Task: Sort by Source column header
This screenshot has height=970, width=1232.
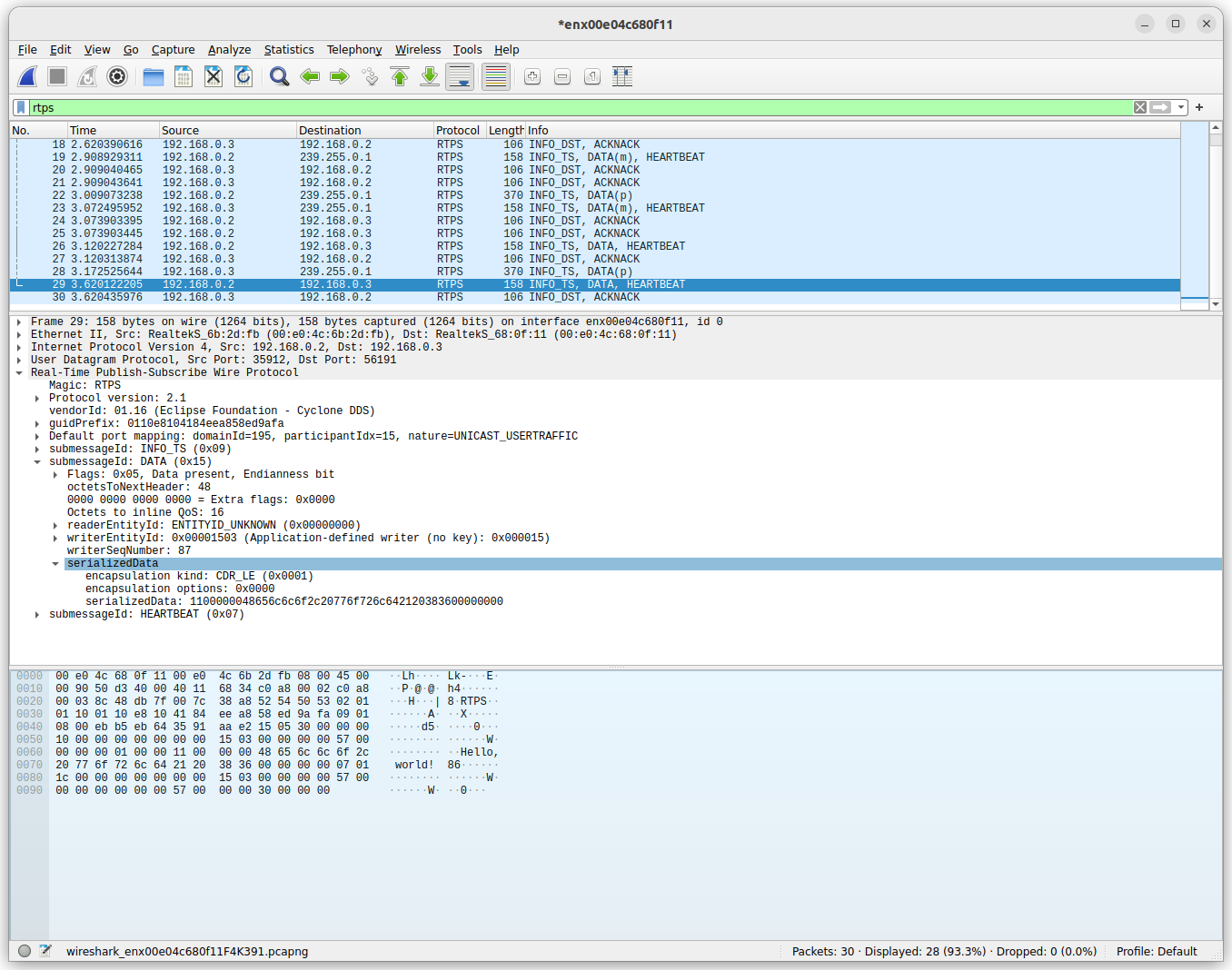Action: (x=227, y=130)
